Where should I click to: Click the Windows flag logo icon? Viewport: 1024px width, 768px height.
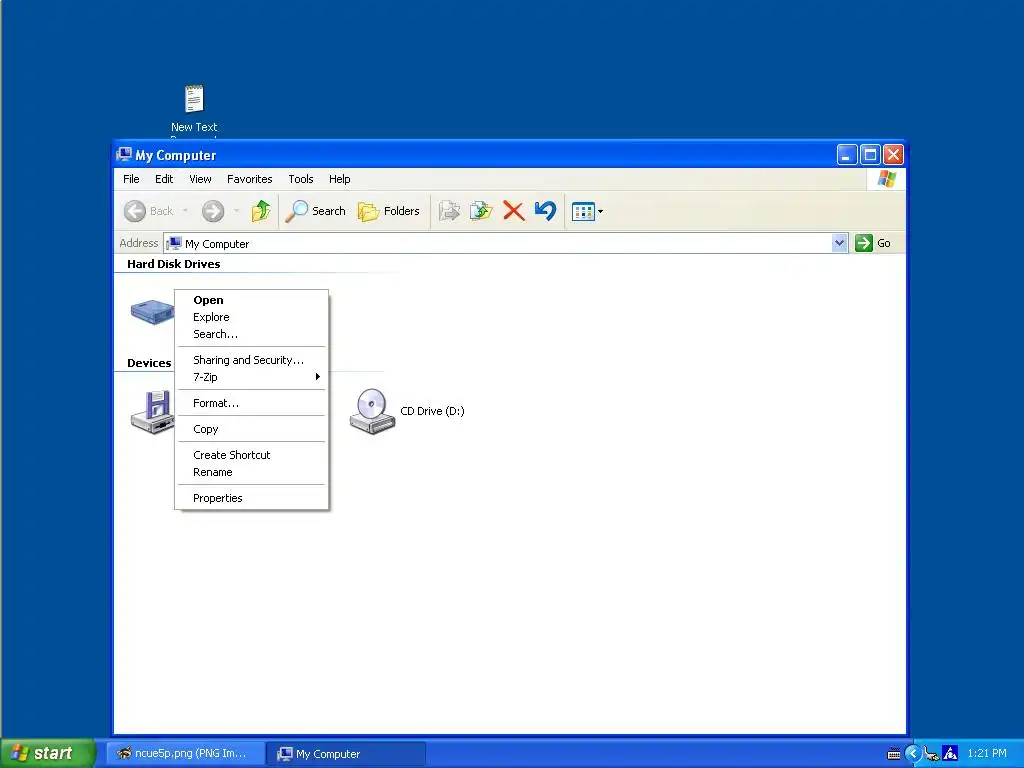point(887,179)
